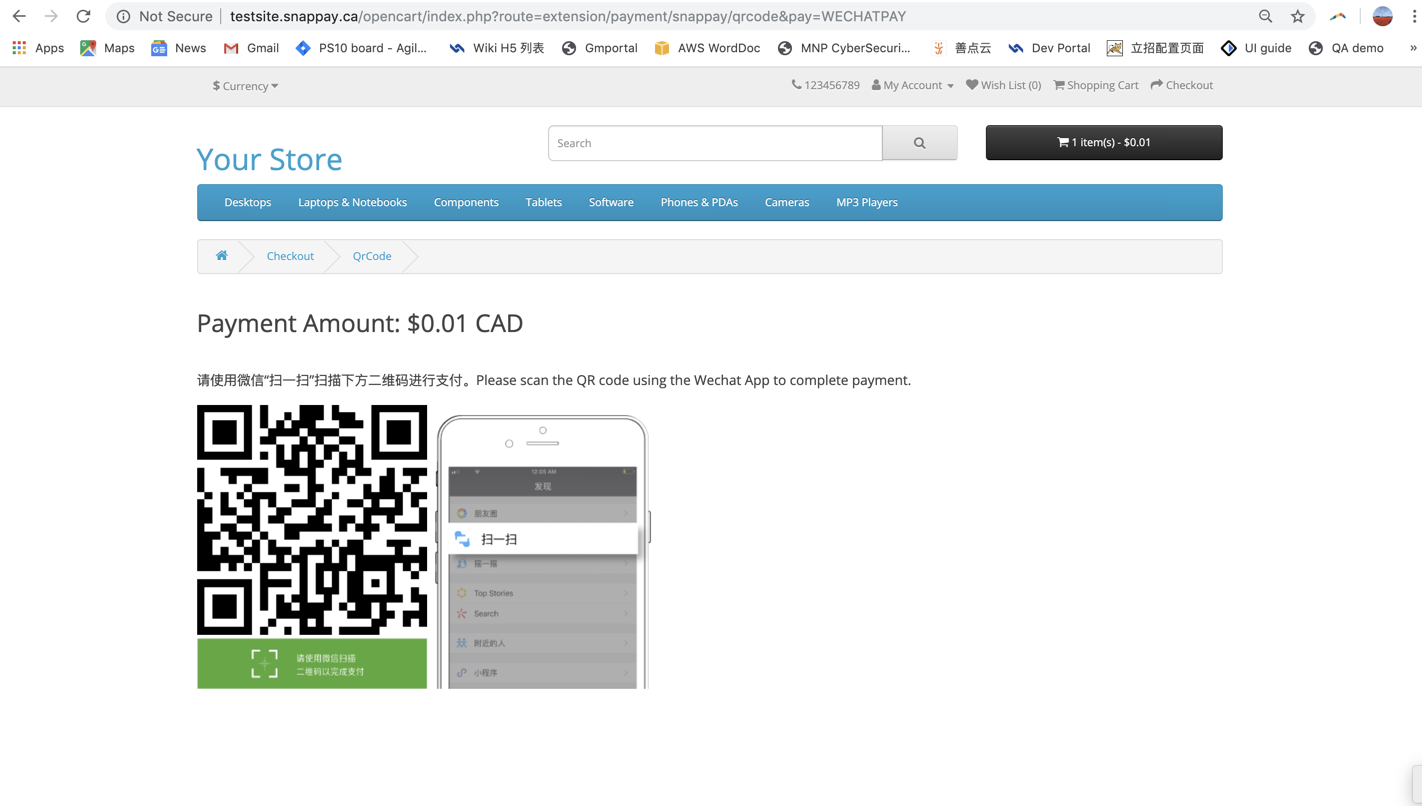Open the cart button showing 1 item(s) - $0.01

click(1104, 142)
